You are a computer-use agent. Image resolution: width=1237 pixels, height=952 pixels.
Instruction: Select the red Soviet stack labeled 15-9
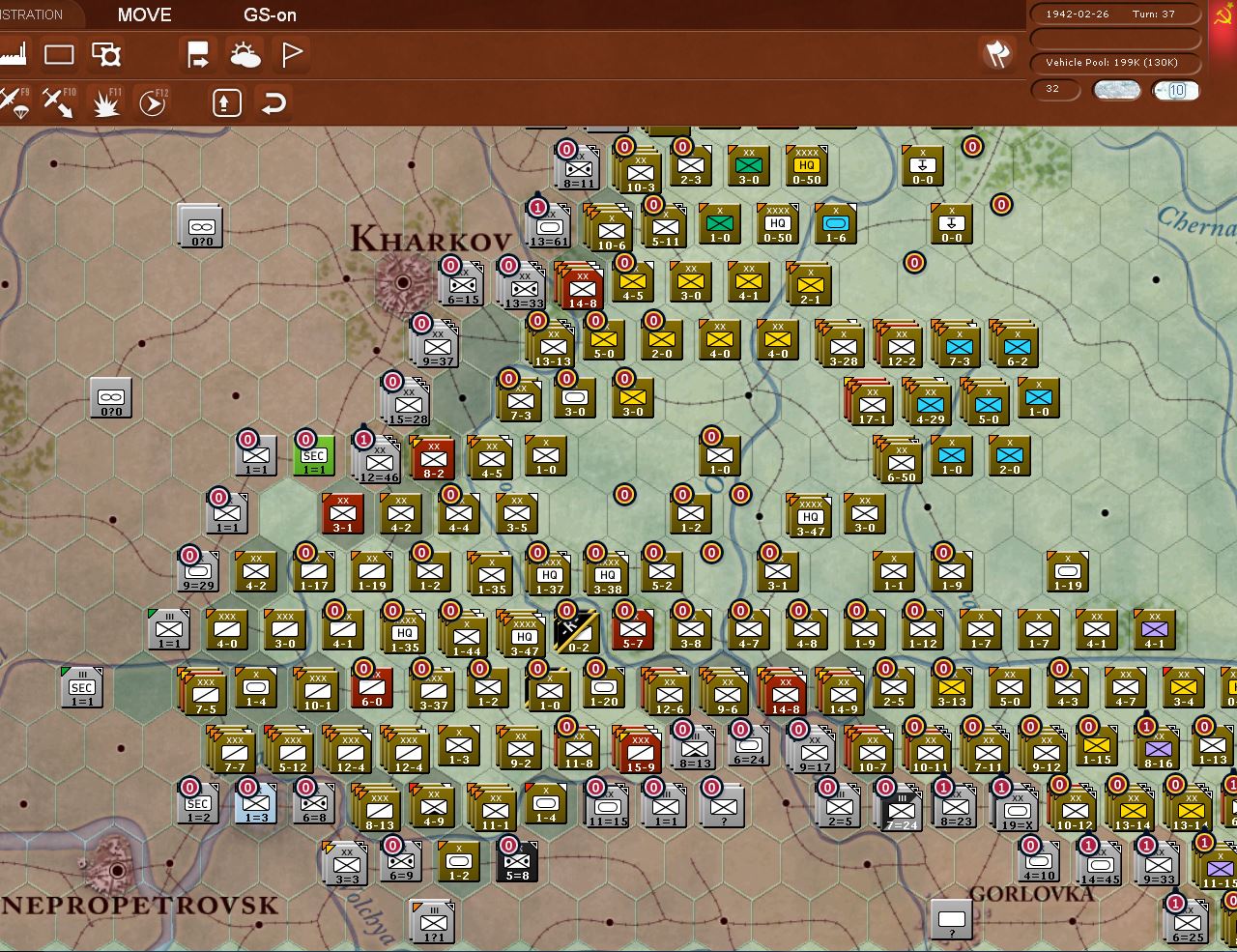pyautogui.click(x=639, y=749)
